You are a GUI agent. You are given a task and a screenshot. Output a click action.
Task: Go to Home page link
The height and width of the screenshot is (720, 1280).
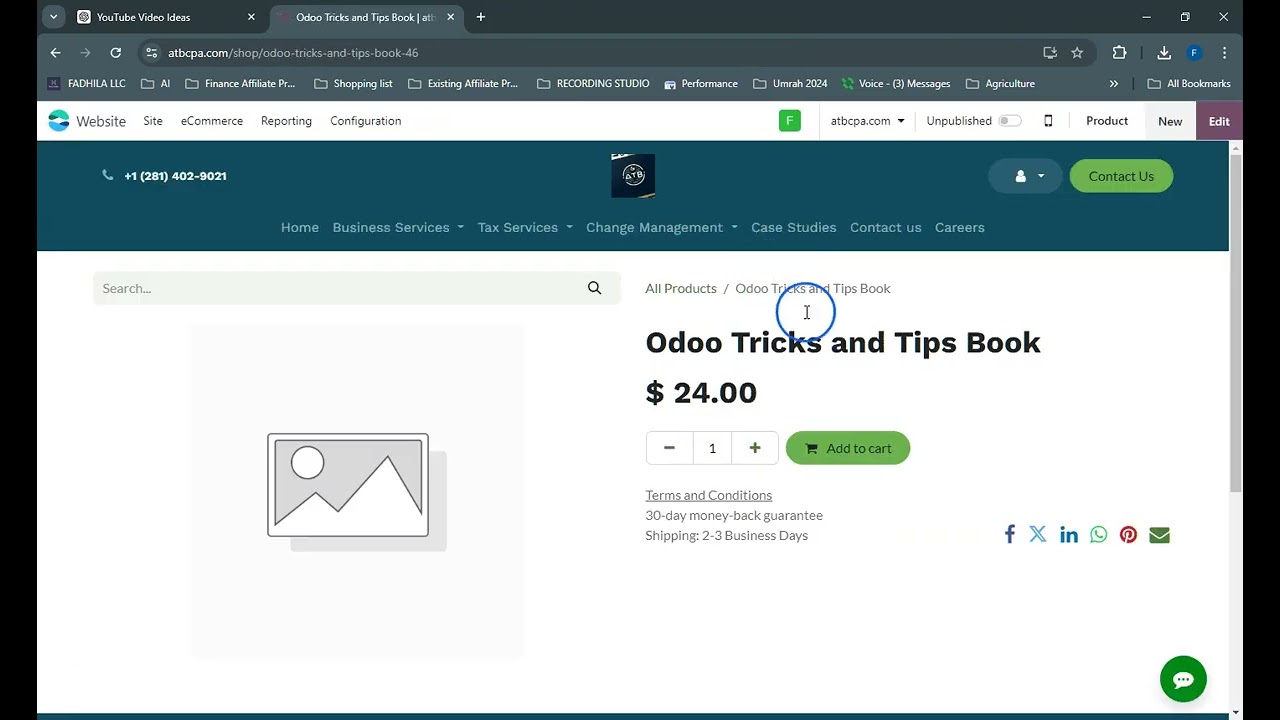(x=300, y=227)
